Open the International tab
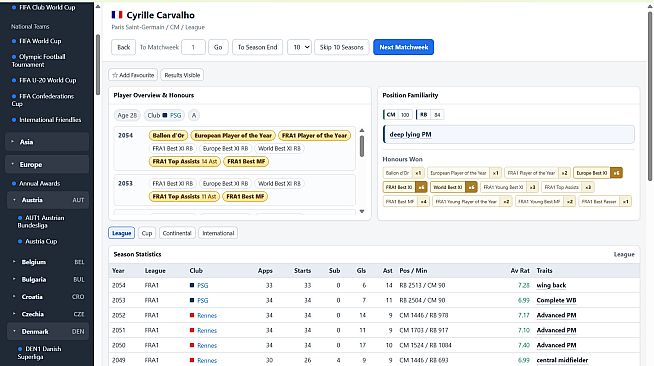Viewport: 654px width, 366px height. [x=218, y=233]
